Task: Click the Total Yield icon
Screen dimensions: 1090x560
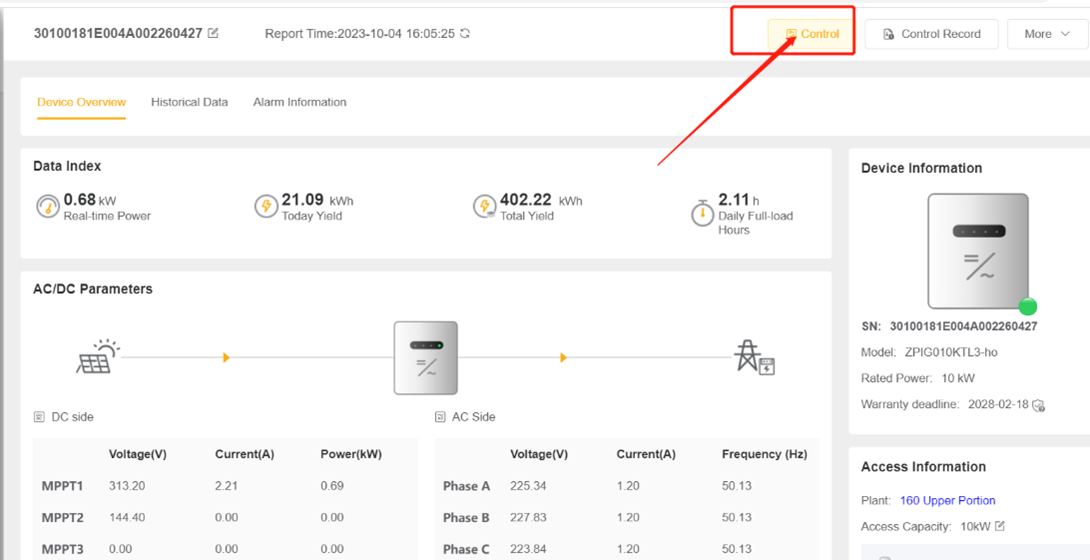Action: click(485, 206)
